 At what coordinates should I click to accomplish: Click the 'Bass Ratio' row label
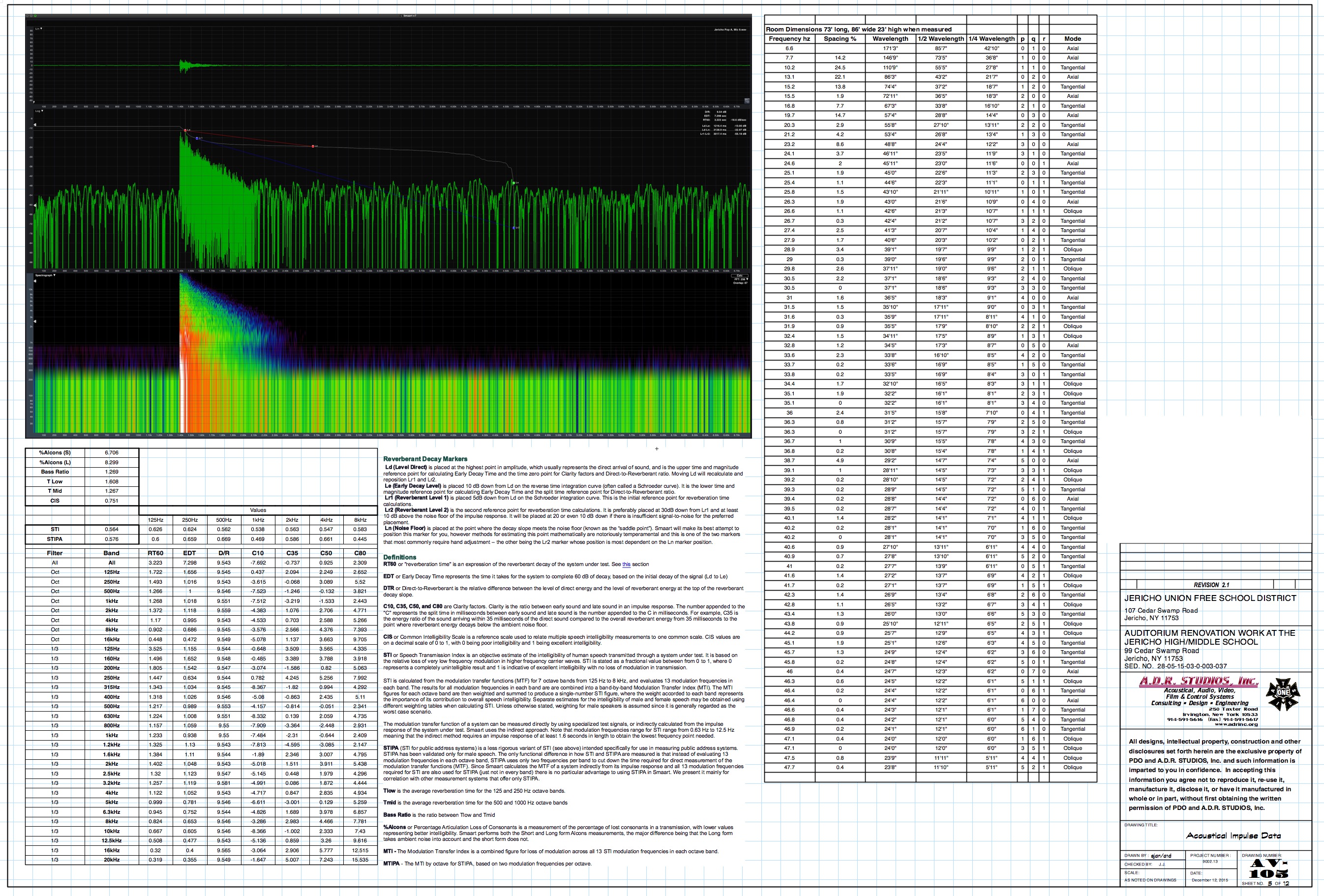[x=55, y=472]
